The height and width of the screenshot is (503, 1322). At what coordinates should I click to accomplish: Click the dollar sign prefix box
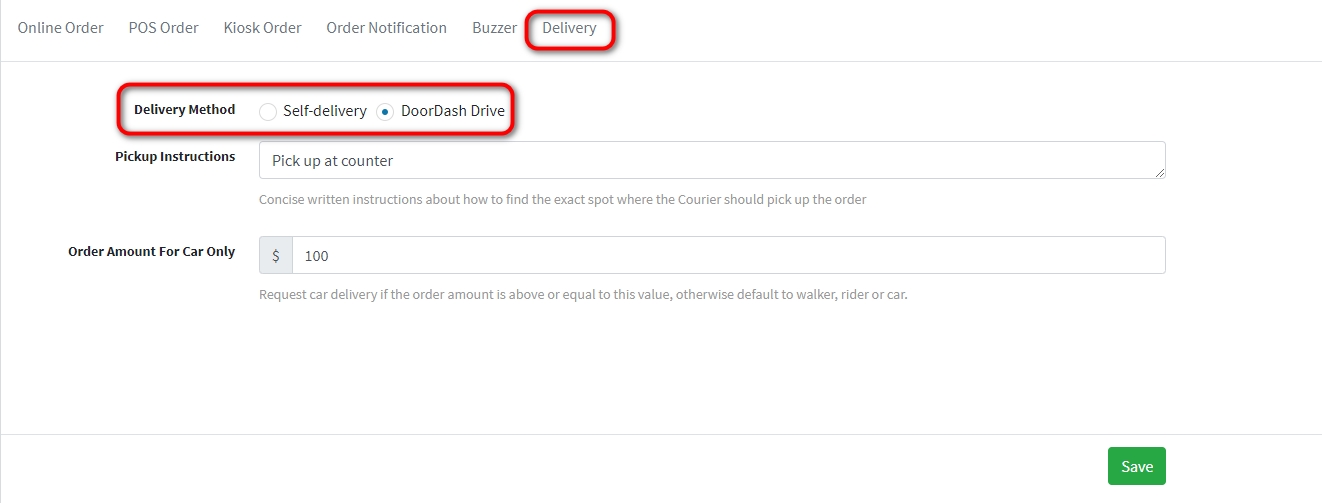click(x=276, y=255)
